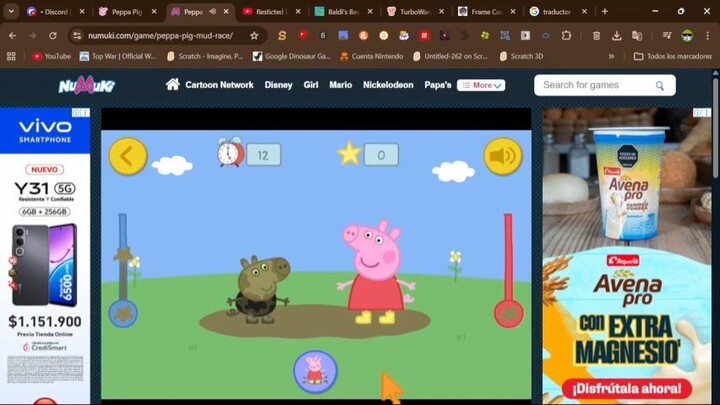Switch to the traductor Google tab
The height and width of the screenshot is (405, 720).
[558, 11]
